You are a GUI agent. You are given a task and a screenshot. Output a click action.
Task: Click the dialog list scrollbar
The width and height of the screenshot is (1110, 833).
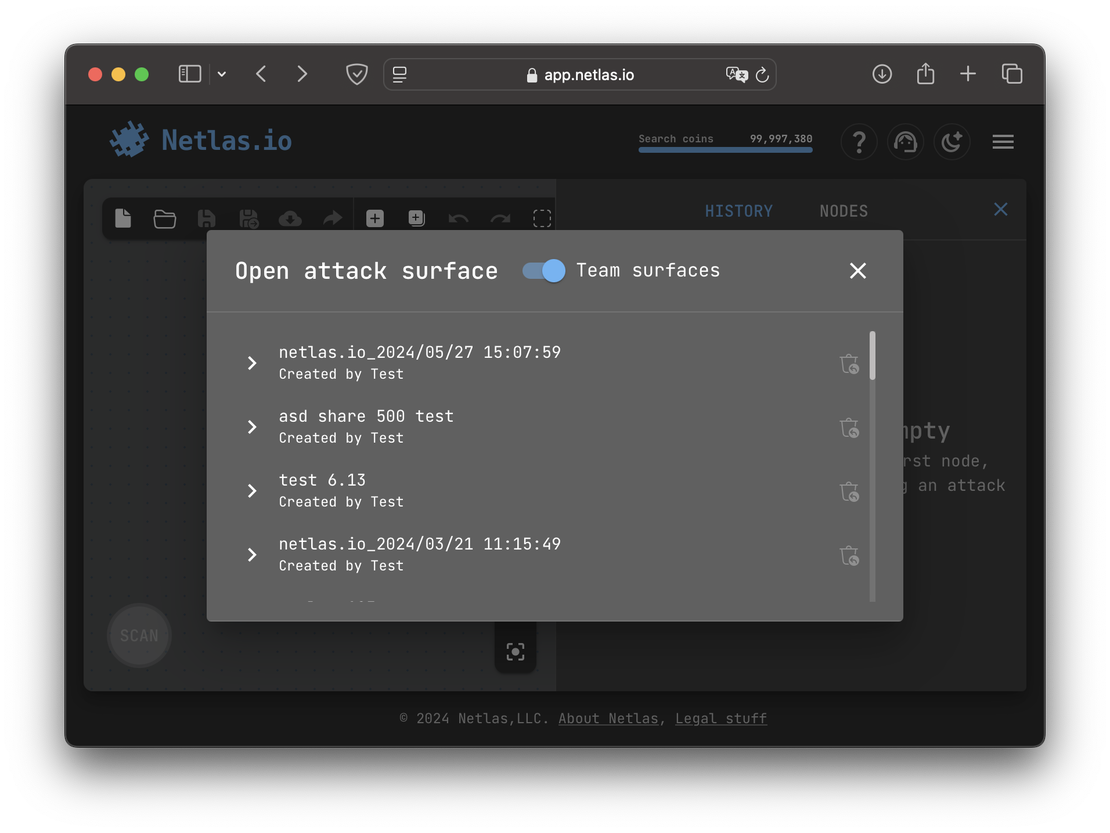(872, 356)
